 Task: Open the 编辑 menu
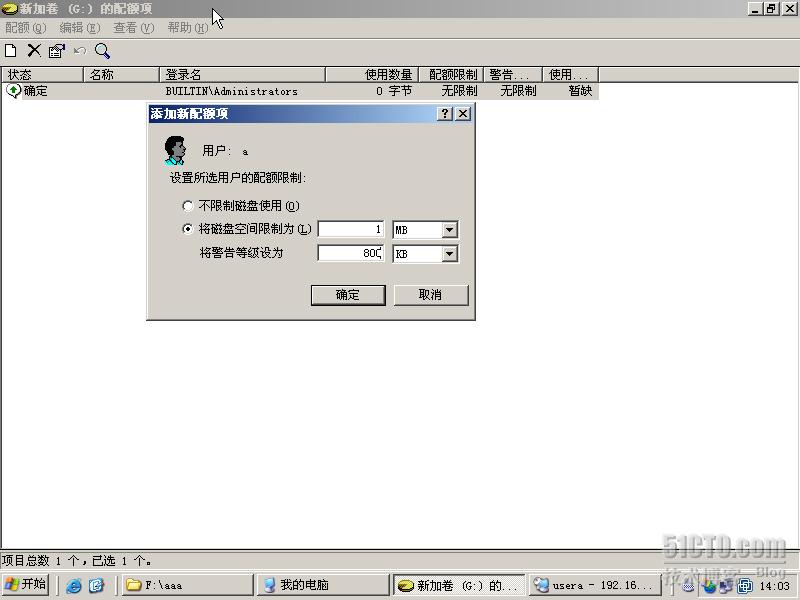click(80, 28)
